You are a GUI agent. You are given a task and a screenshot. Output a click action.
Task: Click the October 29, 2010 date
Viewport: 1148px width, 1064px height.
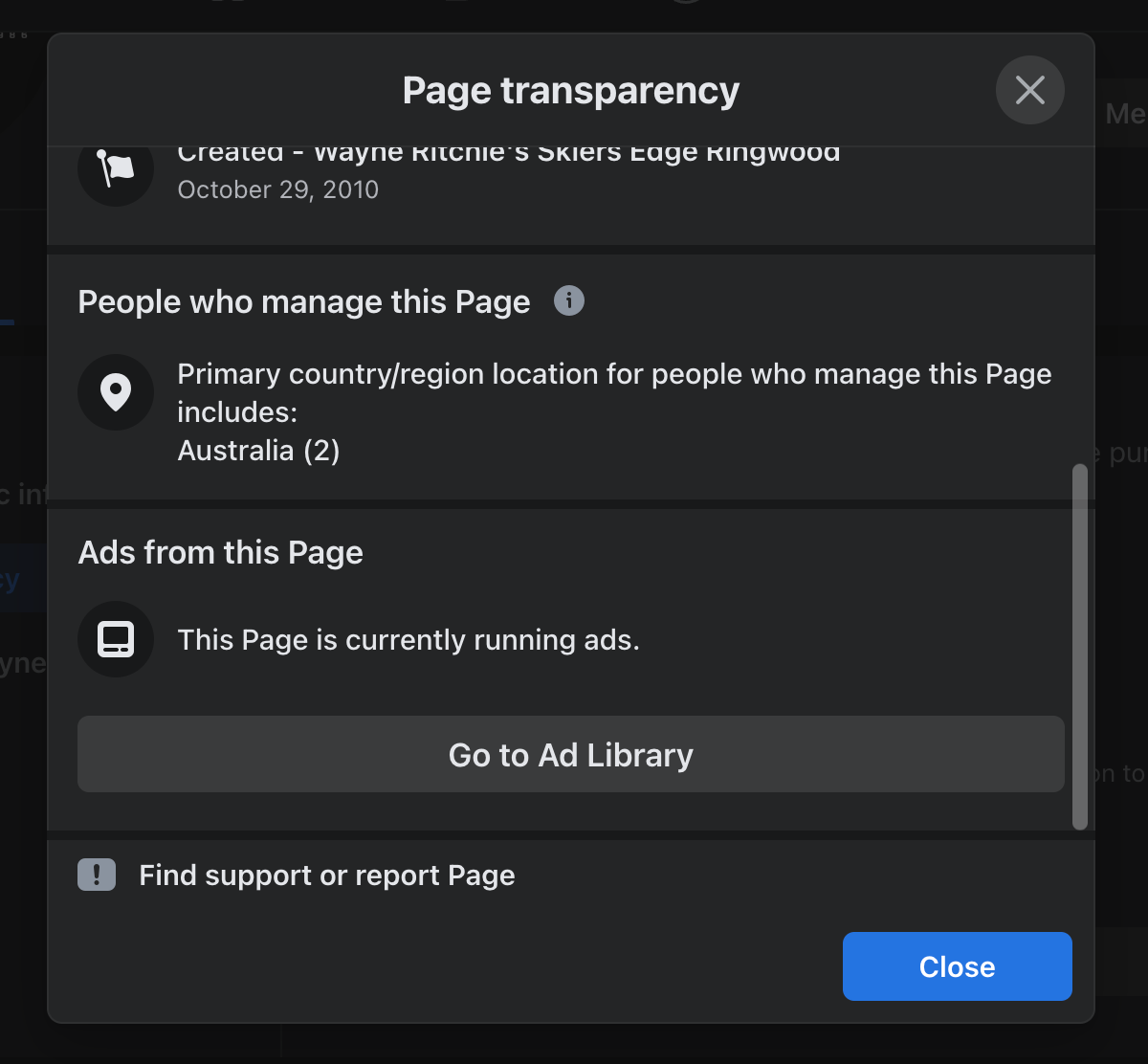click(x=278, y=189)
